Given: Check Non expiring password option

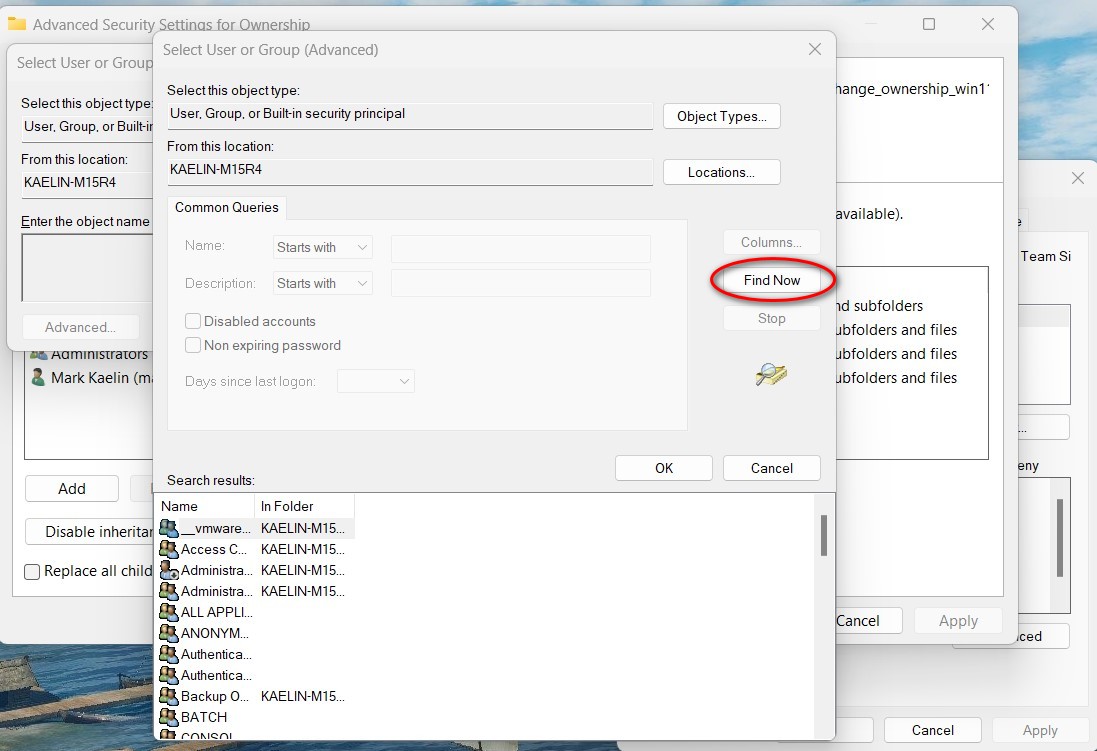Looking at the screenshot, I should pos(191,346).
